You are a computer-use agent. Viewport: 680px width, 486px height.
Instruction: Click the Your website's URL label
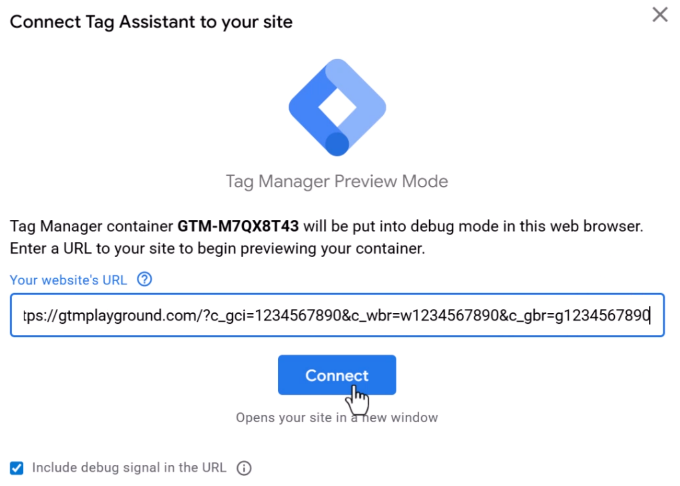(x=68, y=280)
